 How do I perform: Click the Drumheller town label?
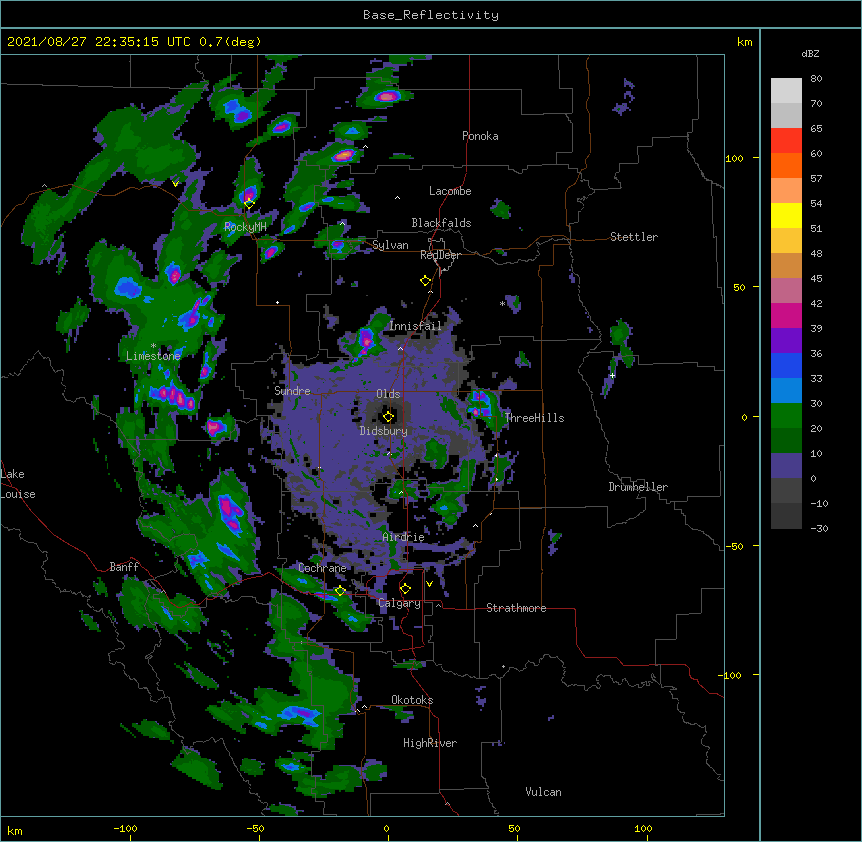[638, 487]
